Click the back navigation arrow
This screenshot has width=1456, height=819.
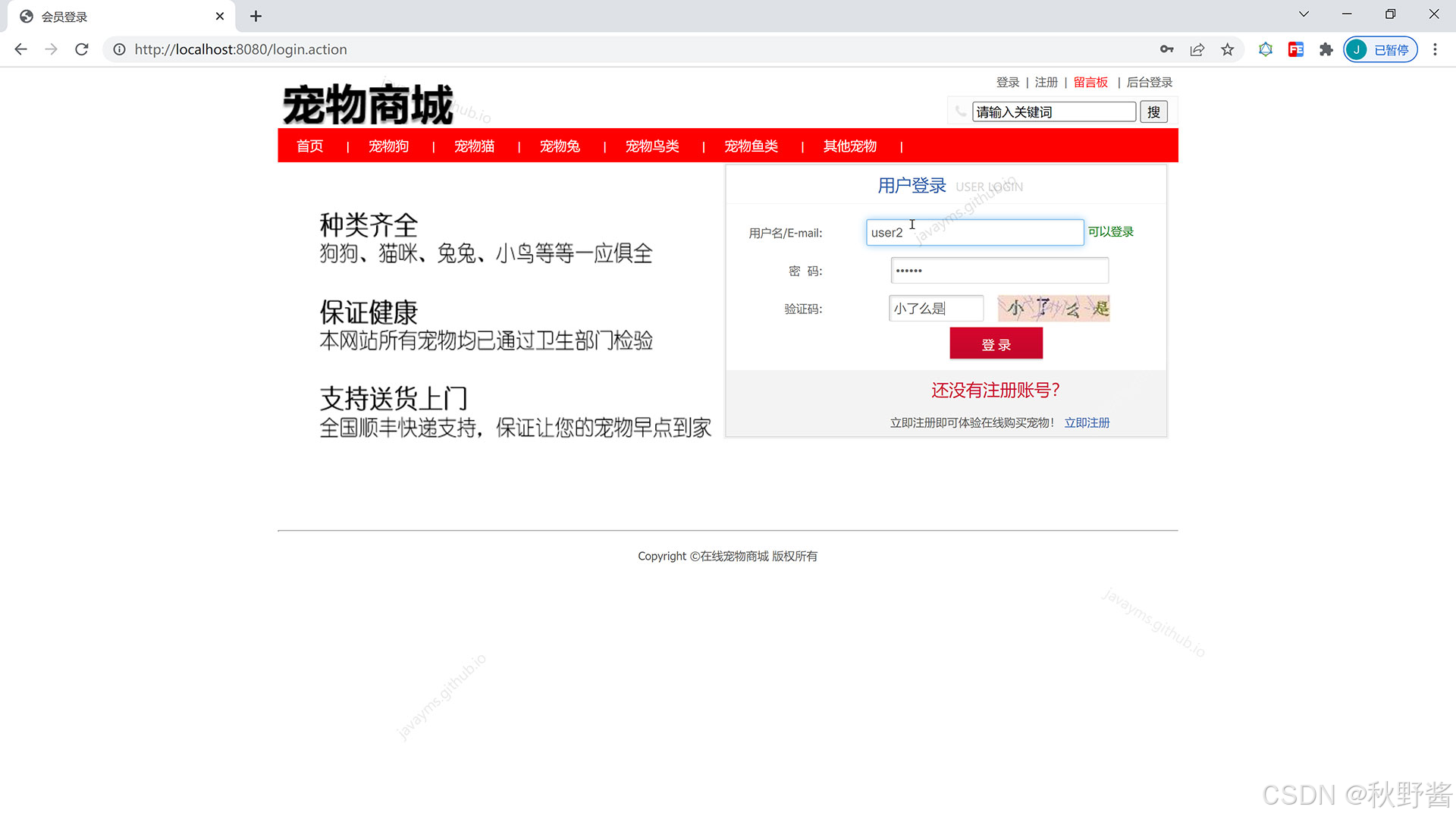(x=20, y=49)
